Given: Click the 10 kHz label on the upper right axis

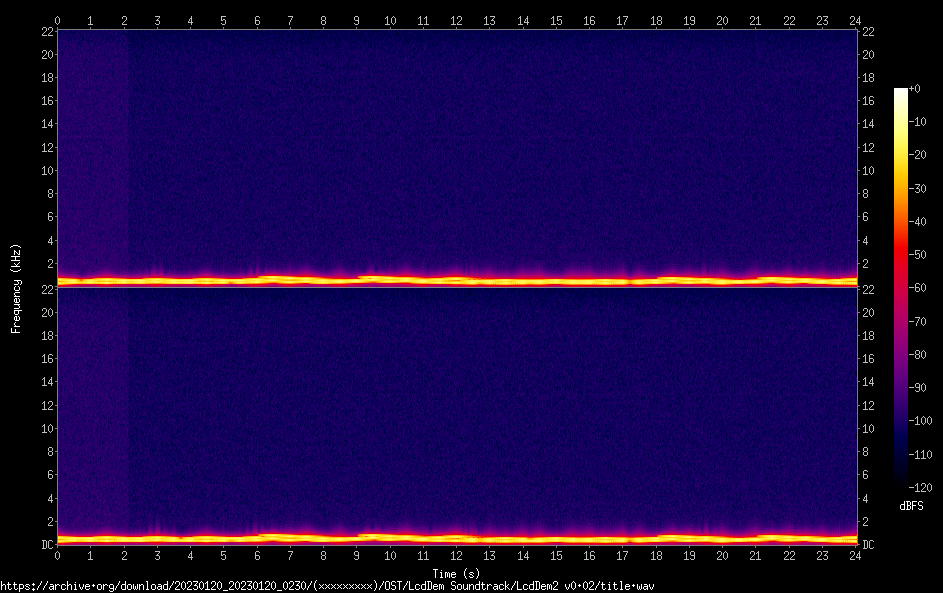Looking at the screenshot, I should [x=867, y=170].
